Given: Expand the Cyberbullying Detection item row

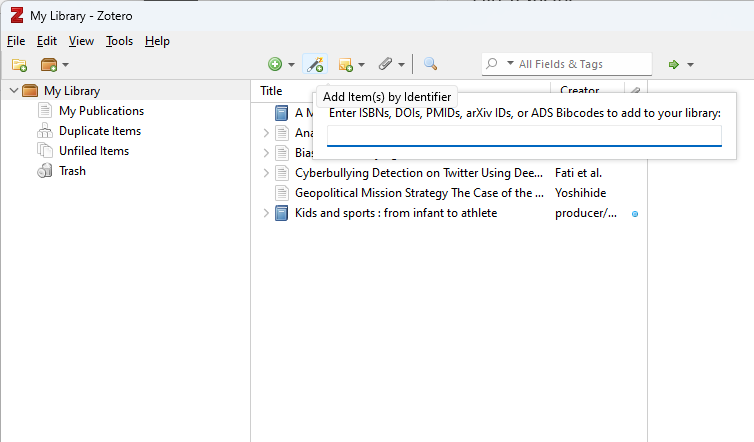Looking at the screenshot, I should coord(266,173).
